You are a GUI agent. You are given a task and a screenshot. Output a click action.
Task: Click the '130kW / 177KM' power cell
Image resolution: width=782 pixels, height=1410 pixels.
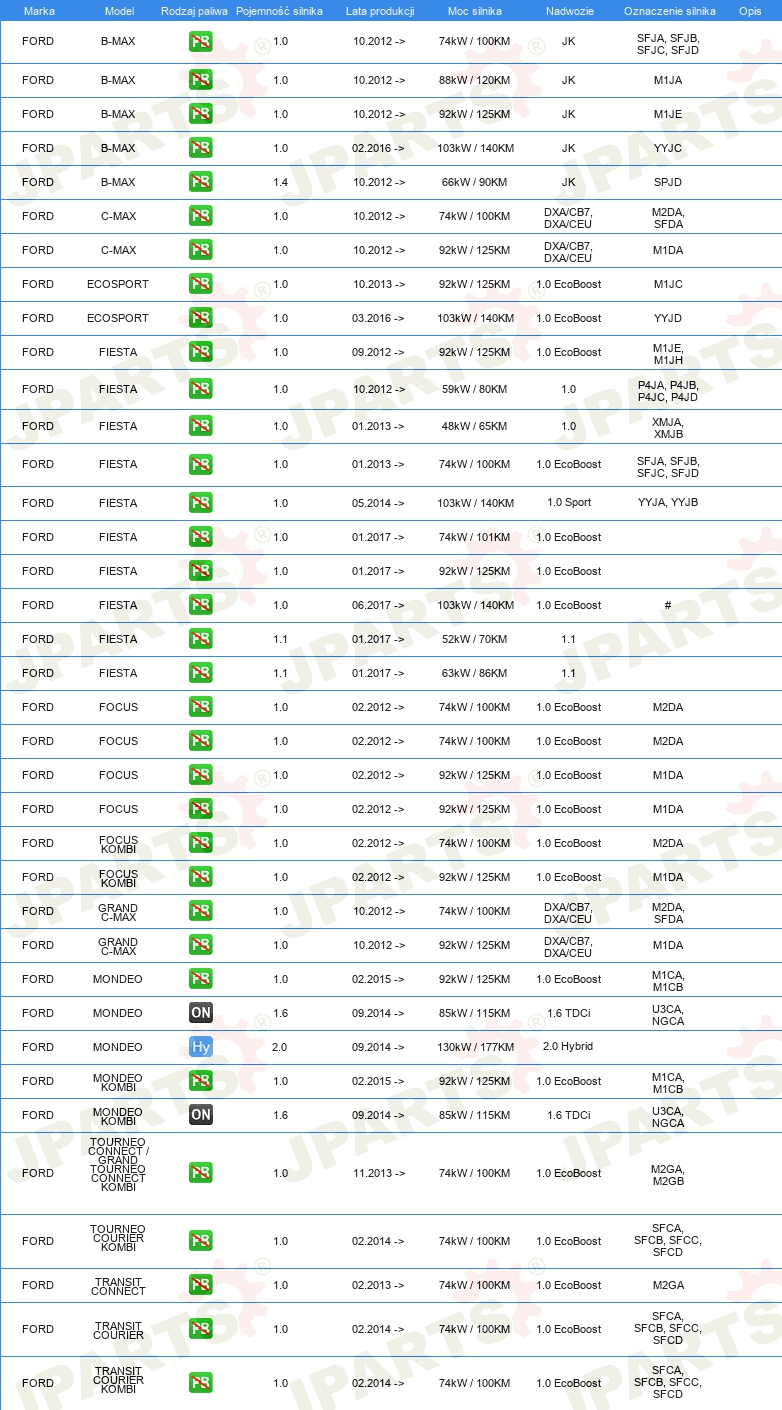pos(477,1047)
